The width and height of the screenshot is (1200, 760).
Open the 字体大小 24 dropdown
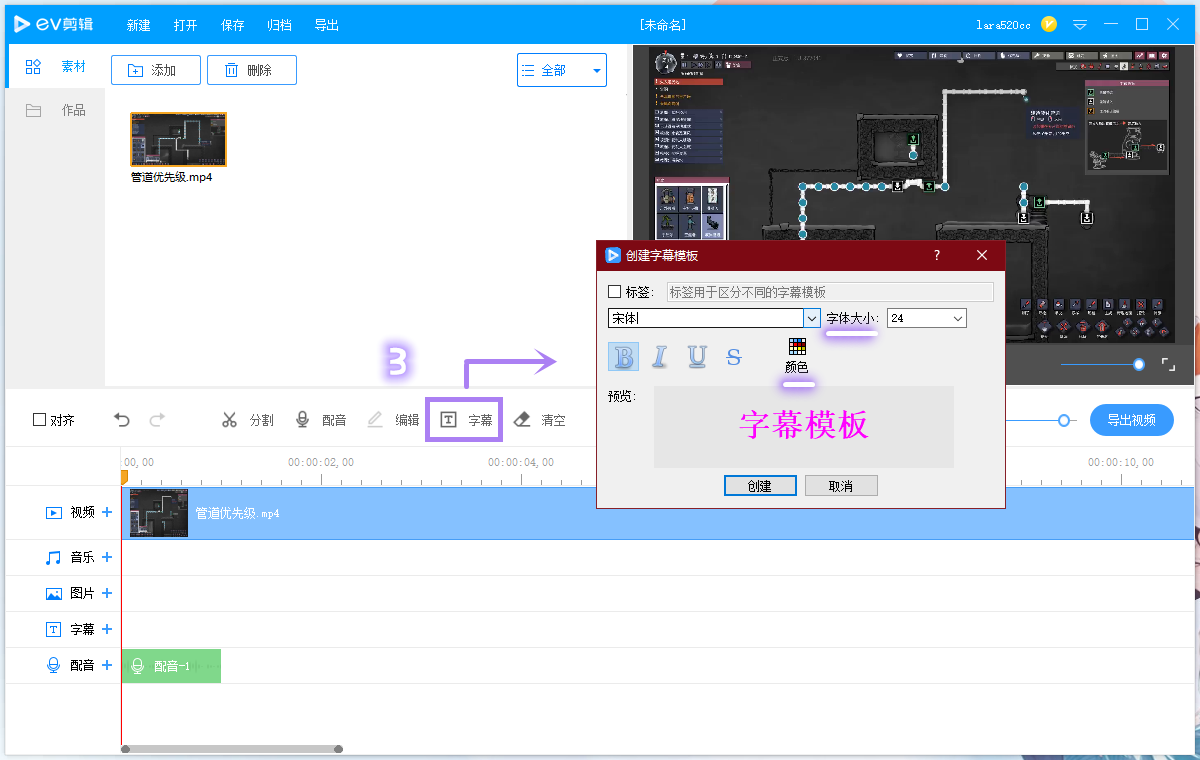point(927,318)
